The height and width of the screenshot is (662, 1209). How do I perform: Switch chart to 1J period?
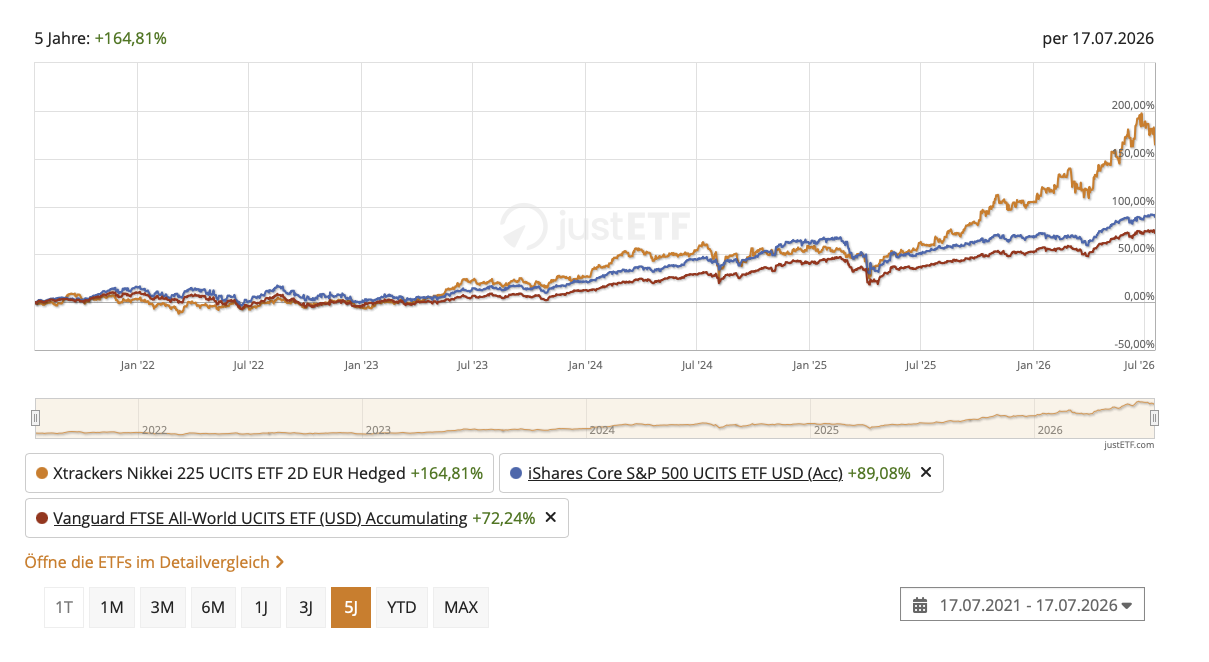(261, 607)
